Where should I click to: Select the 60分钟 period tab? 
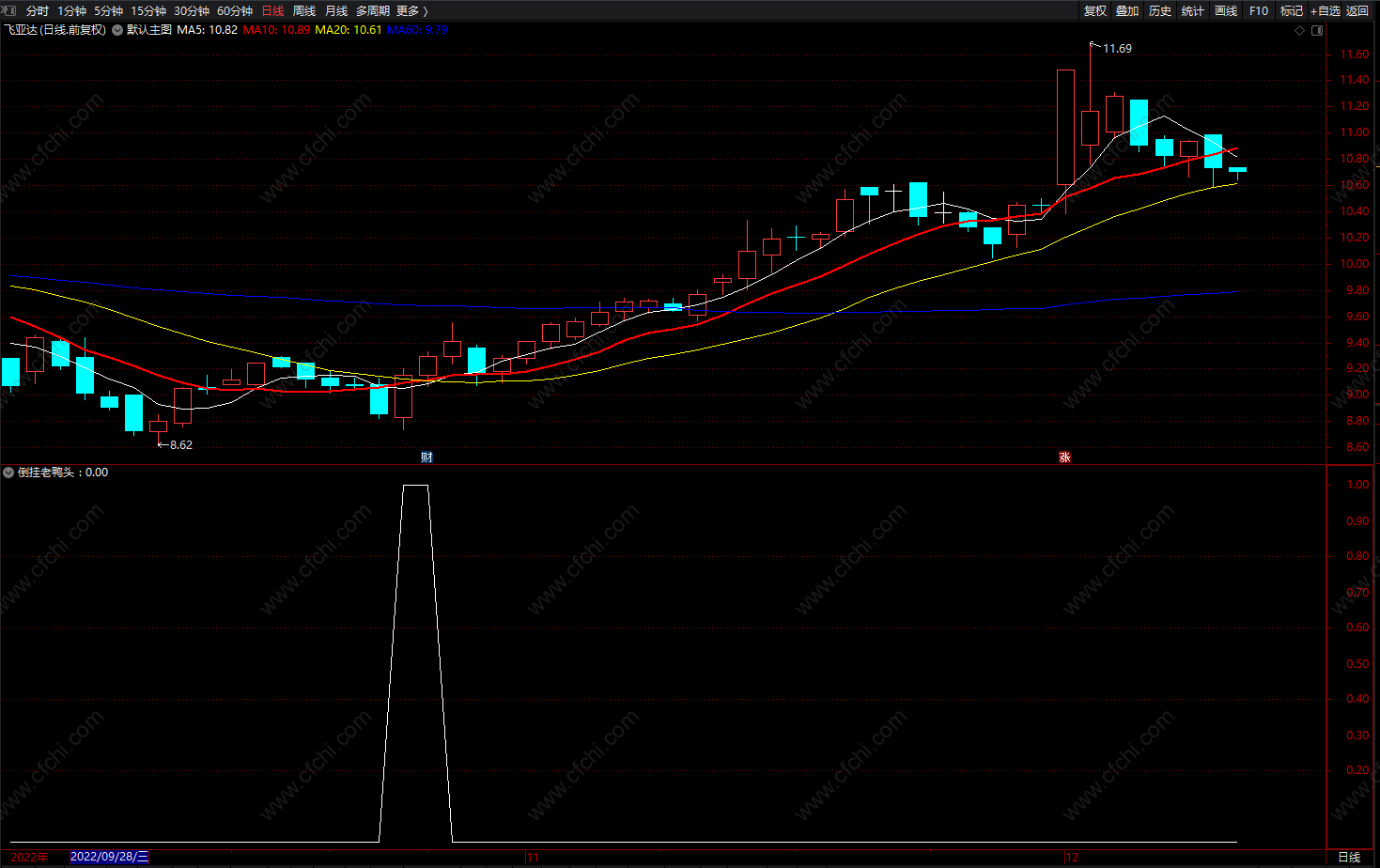235,11
